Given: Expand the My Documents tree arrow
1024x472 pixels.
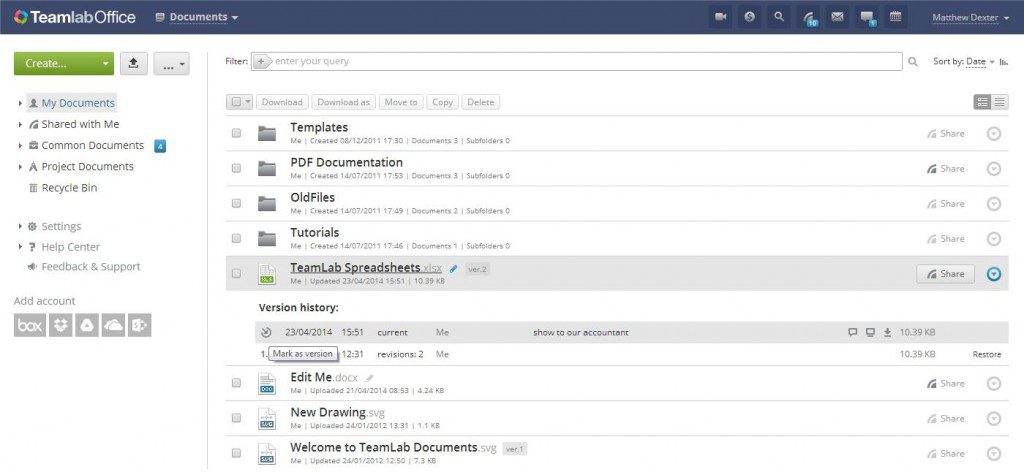Looking at the screenshot, I should (x=21, y=103).
